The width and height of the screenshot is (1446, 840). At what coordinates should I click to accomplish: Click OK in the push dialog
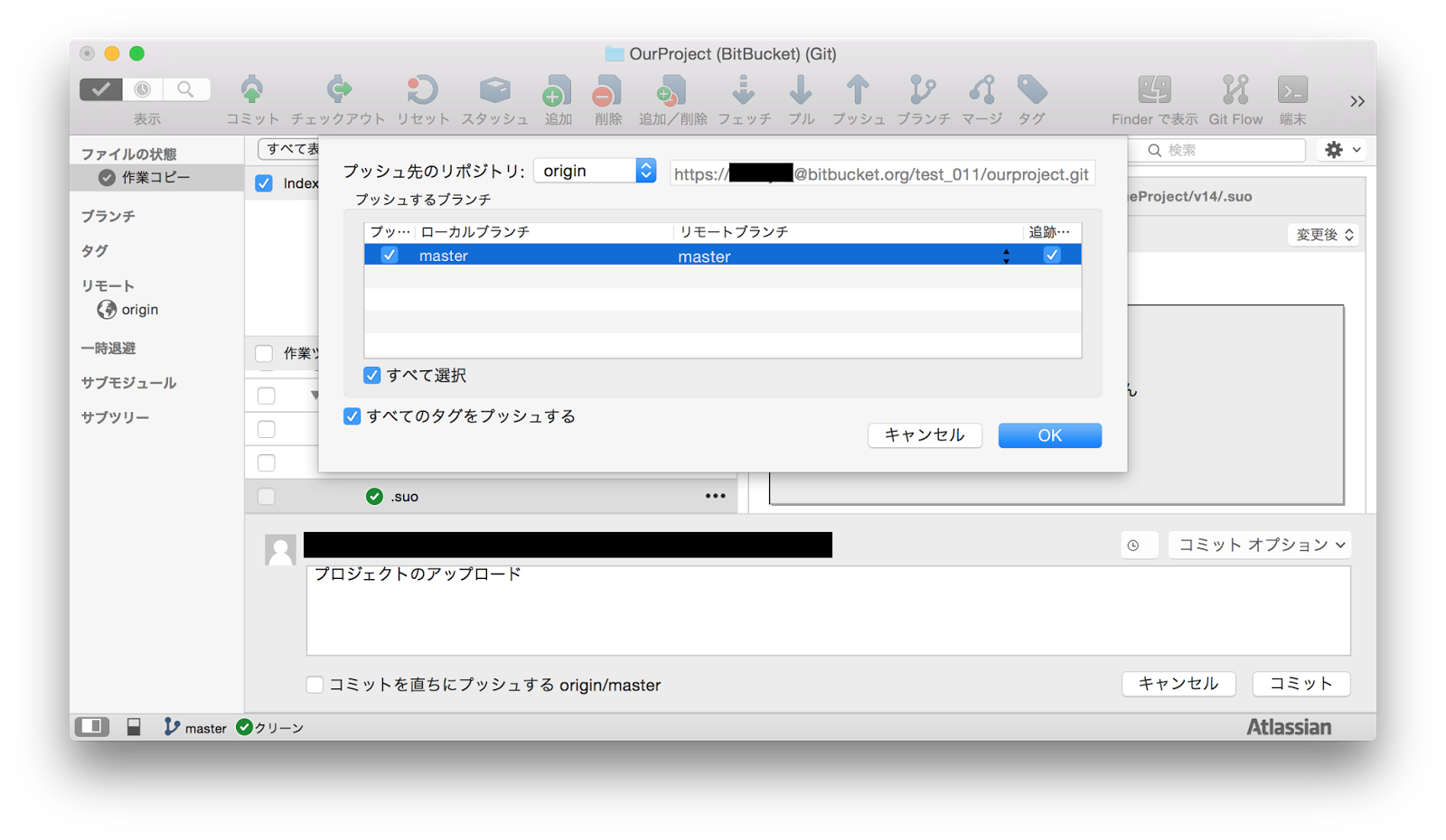(x=1049, y=435)
